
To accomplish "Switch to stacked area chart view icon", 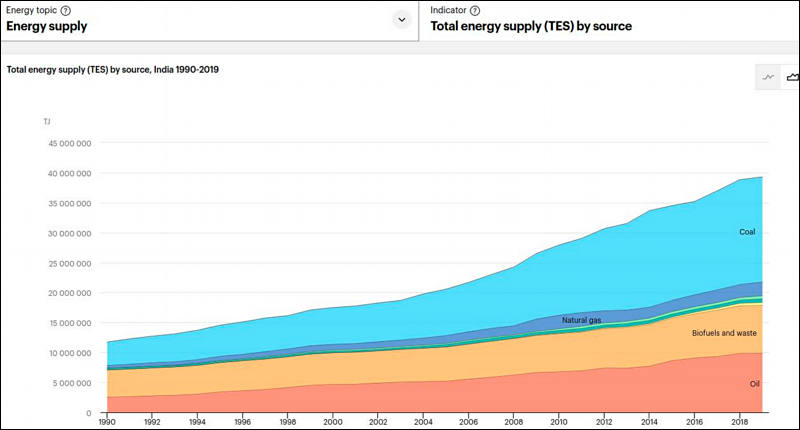I will pos(792,77).
